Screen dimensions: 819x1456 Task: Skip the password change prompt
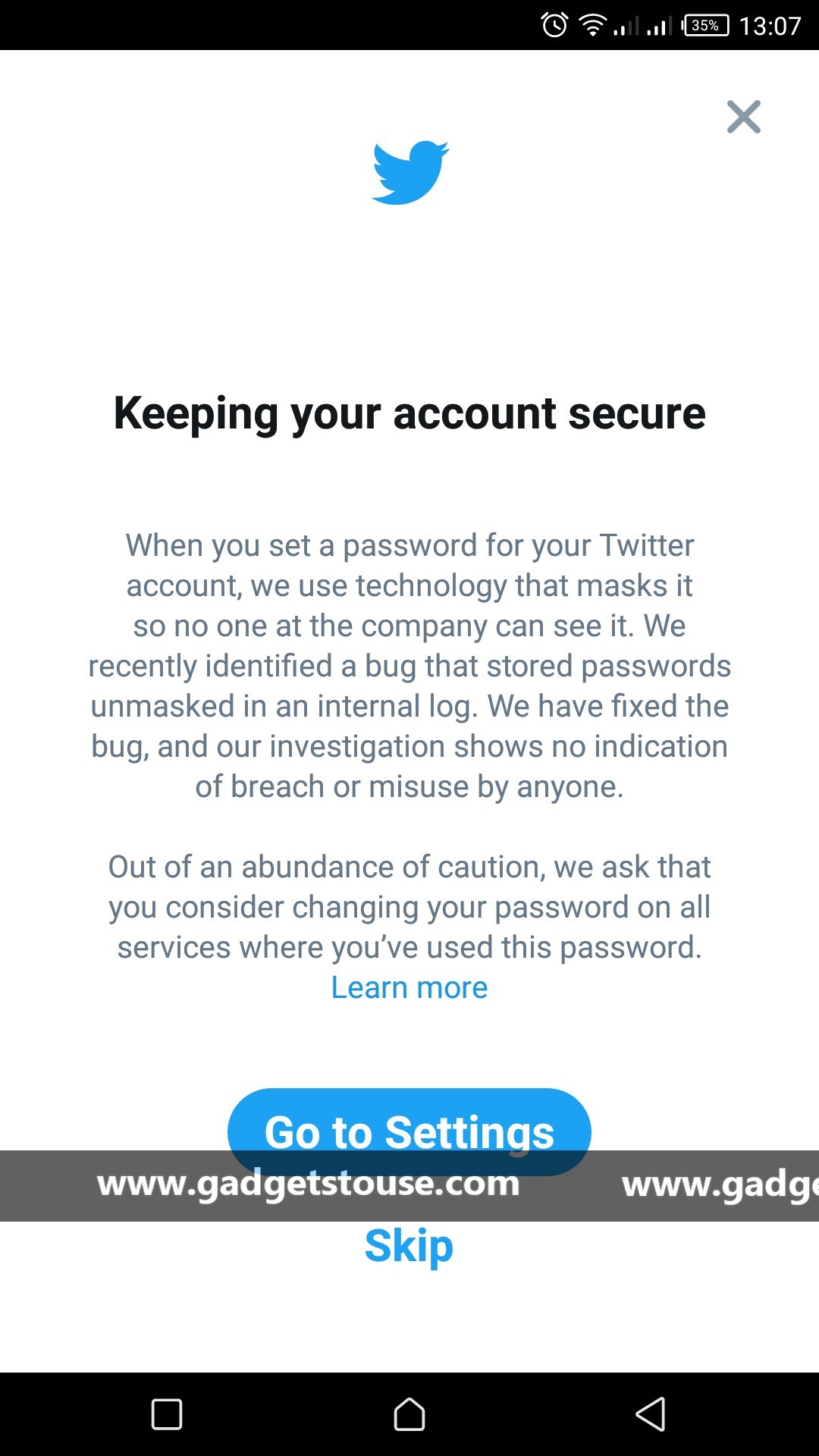click(409, 1246)
